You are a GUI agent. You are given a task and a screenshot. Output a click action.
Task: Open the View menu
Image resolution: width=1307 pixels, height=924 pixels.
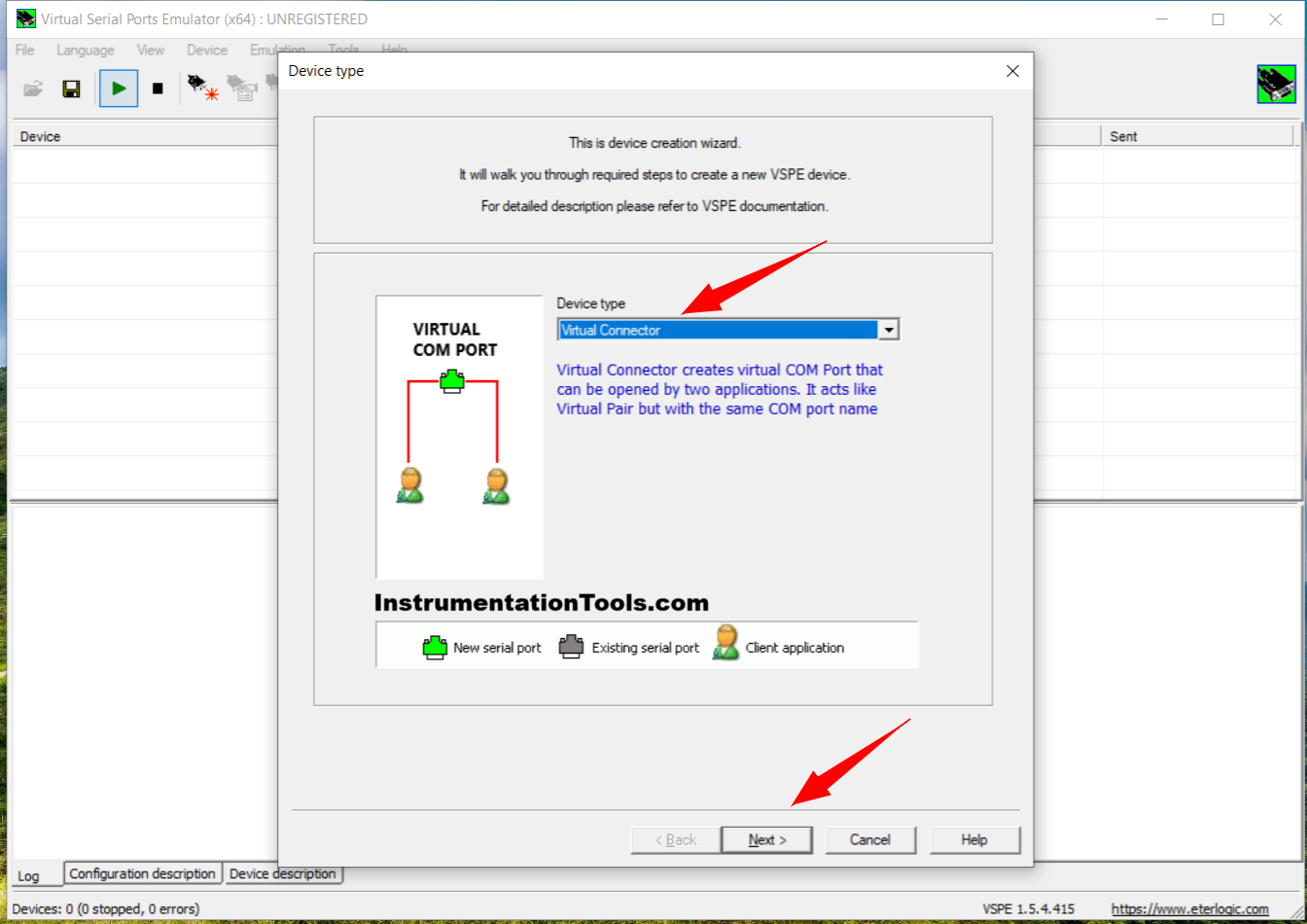pyautogui.click(x=151, y=50)
